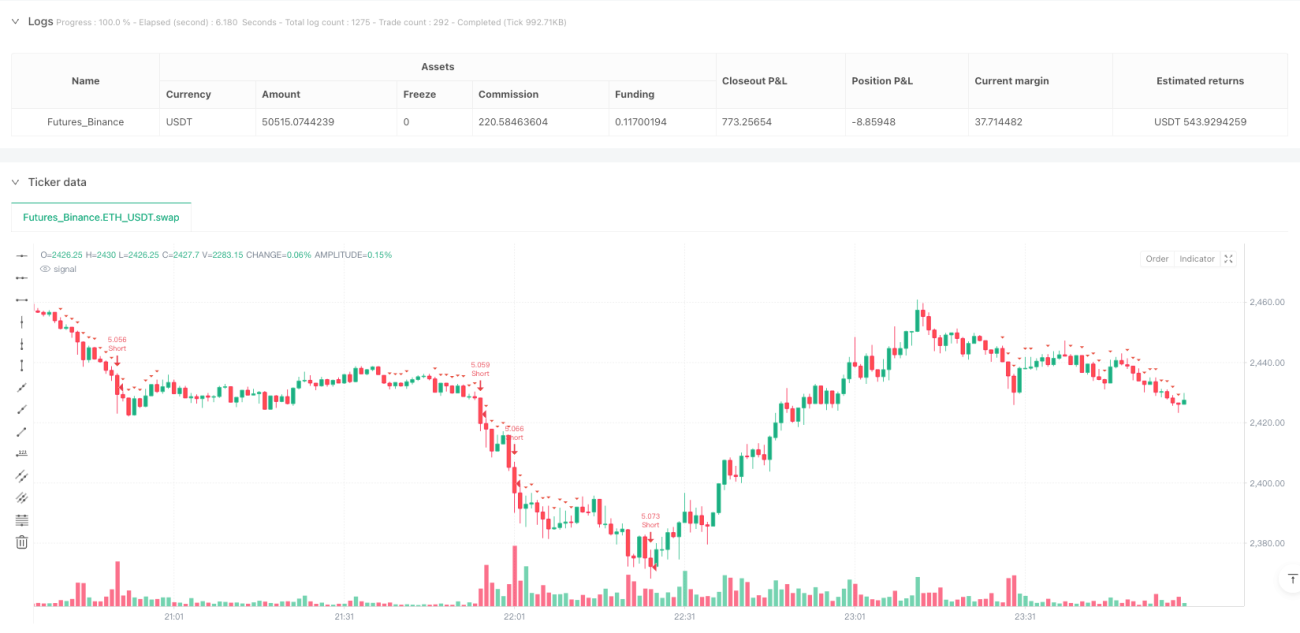Collapse the Logs section
This screenshot has height=633, width=1300.
point(15,21)
